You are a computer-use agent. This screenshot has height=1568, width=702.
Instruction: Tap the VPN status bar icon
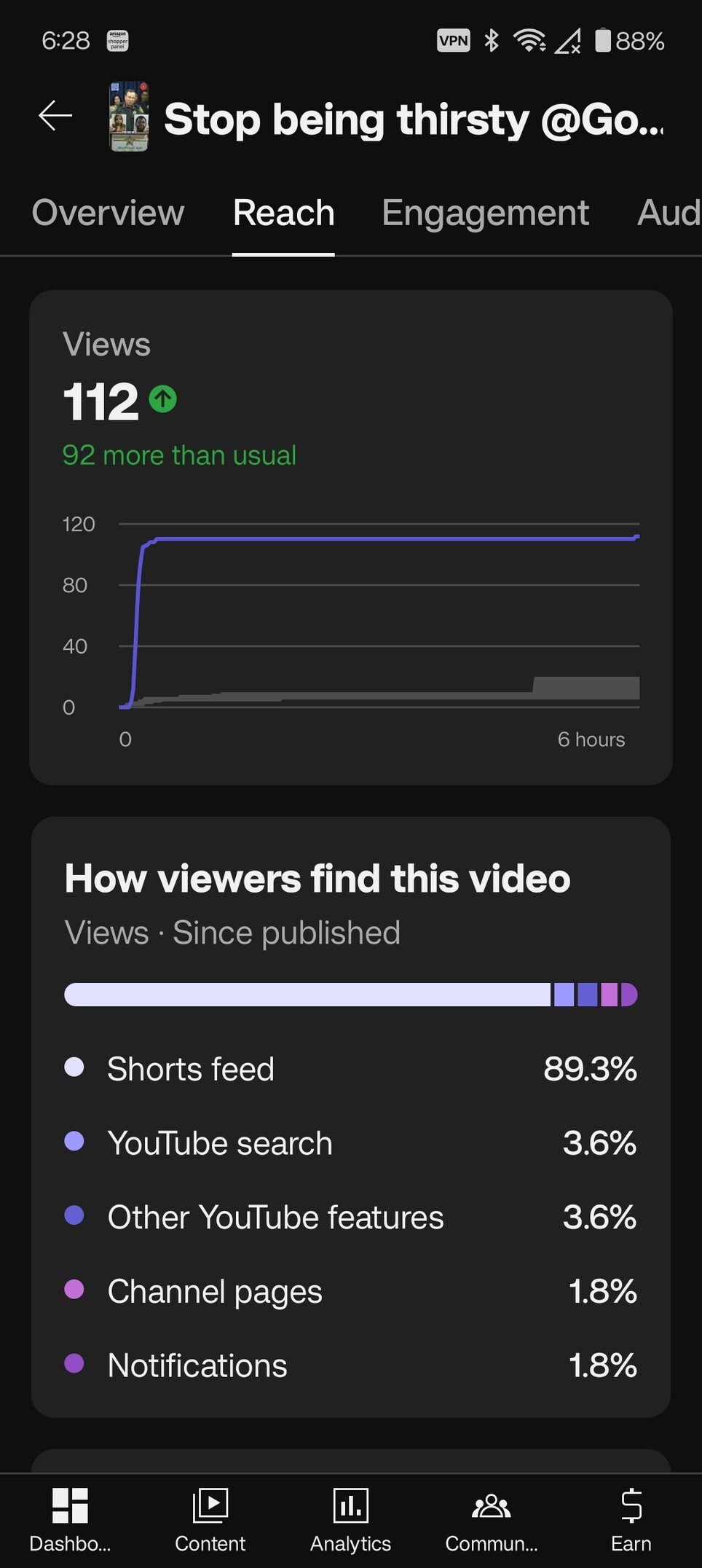click(453, 41)
